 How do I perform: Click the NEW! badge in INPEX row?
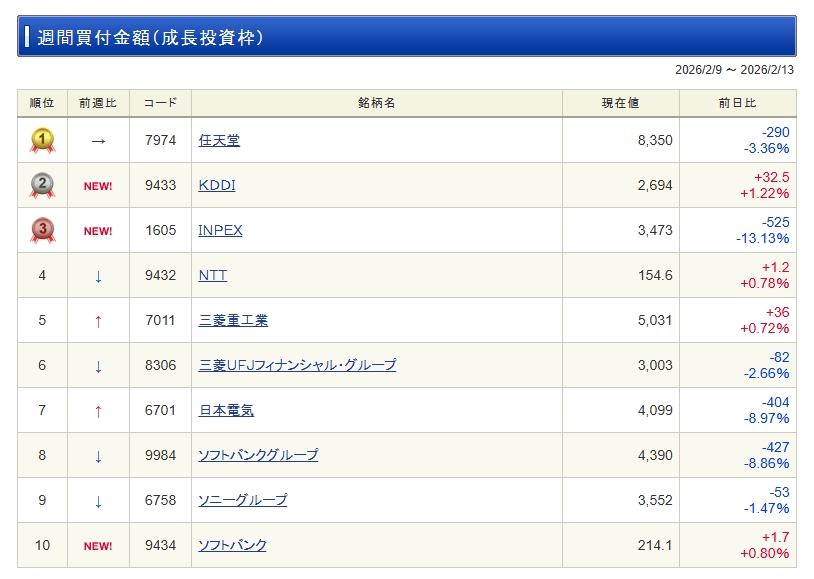pyautogui.click(x=98, y=231)
